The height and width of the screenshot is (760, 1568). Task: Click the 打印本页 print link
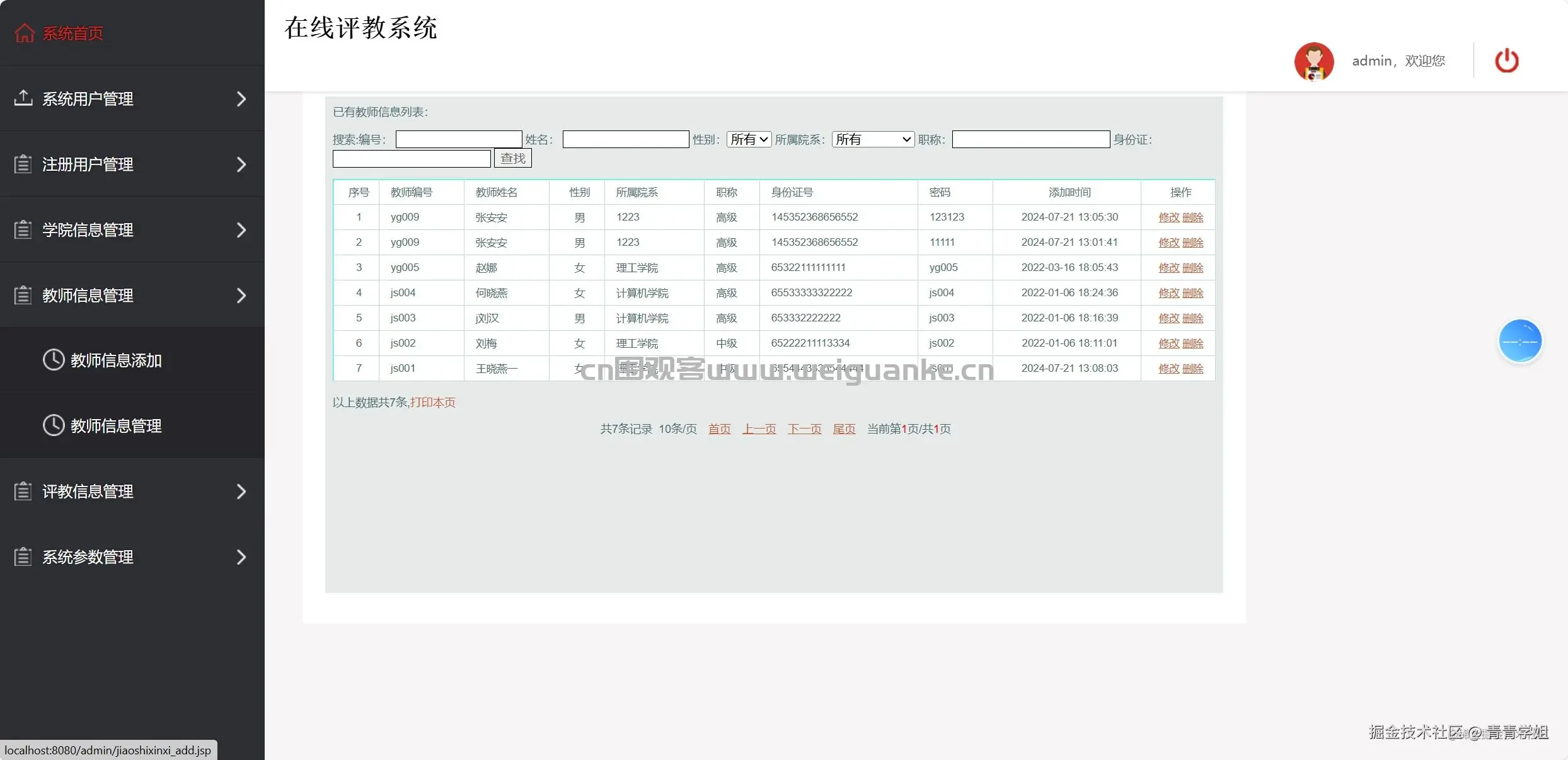pyautogui.click(x=432, y=403)
